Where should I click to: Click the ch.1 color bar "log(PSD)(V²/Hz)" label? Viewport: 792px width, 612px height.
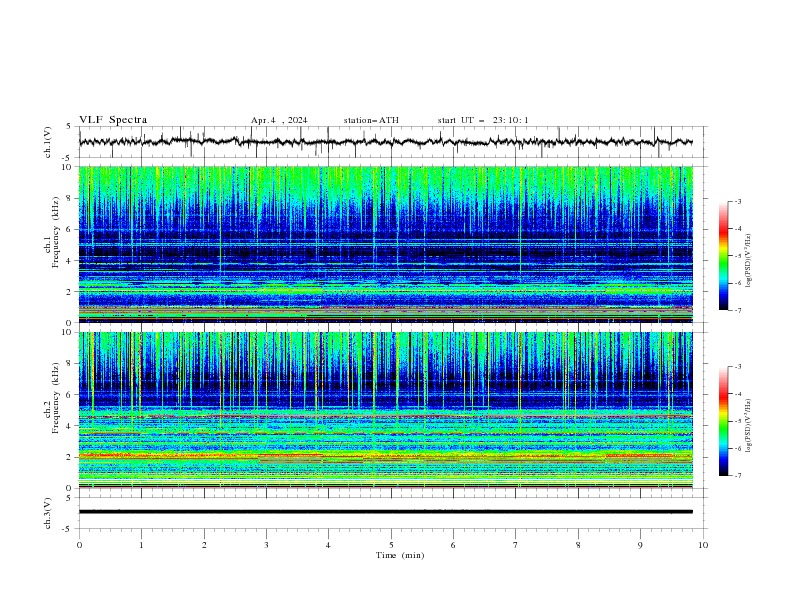pyautogui.click(x=749, y=261)
